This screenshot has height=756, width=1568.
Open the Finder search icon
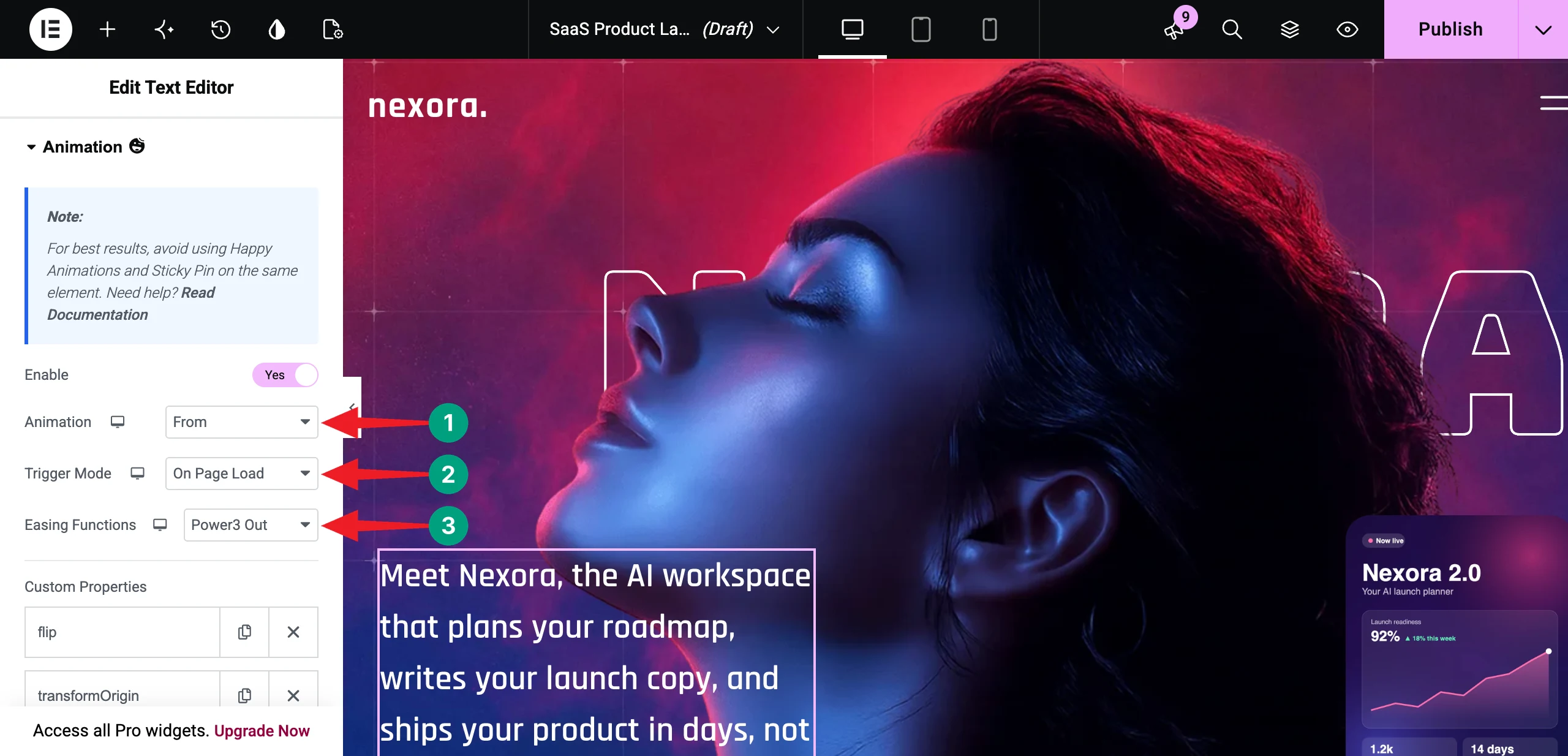pos(1232,29)
